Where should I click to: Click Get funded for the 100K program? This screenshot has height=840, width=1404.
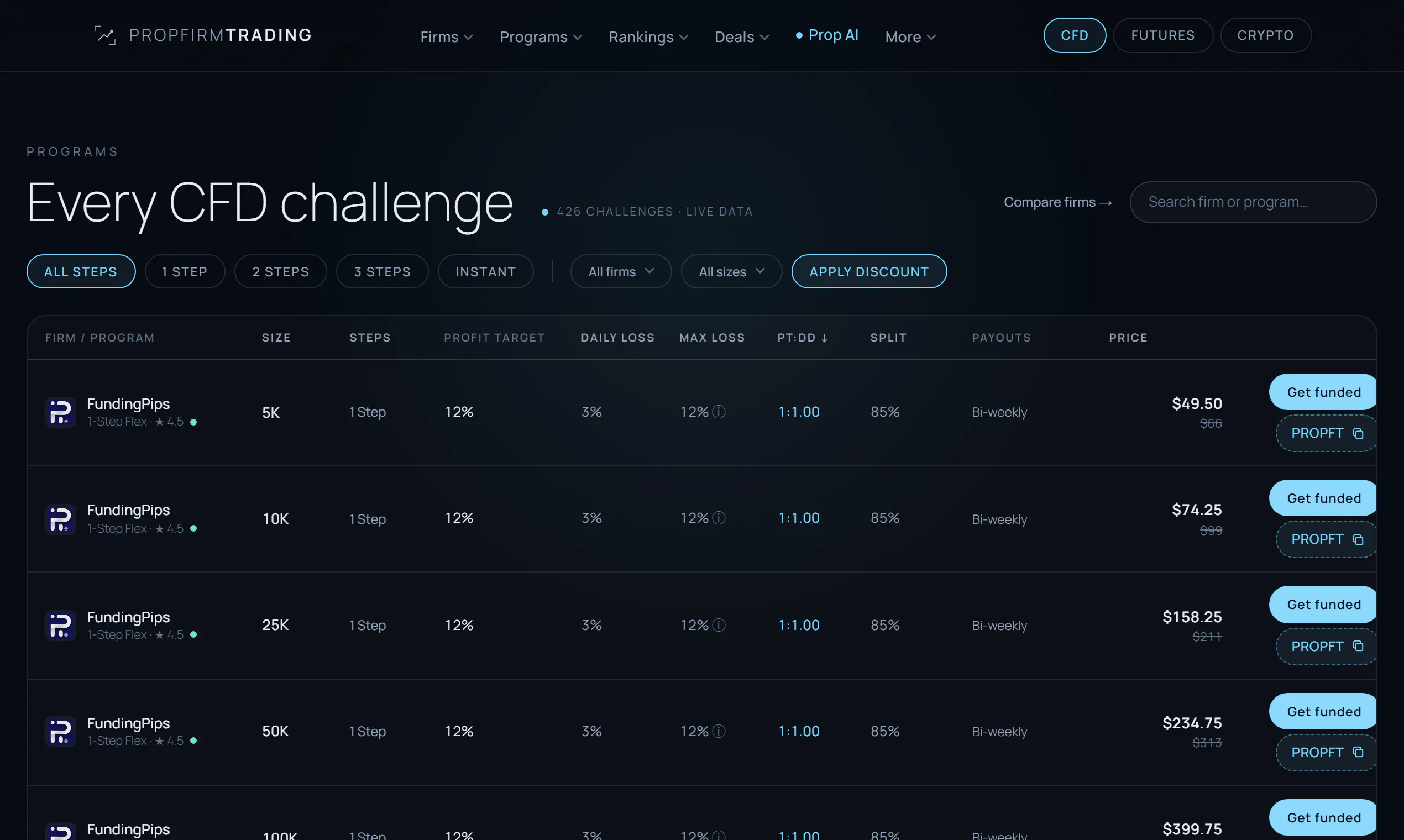tap(1323, 818)
